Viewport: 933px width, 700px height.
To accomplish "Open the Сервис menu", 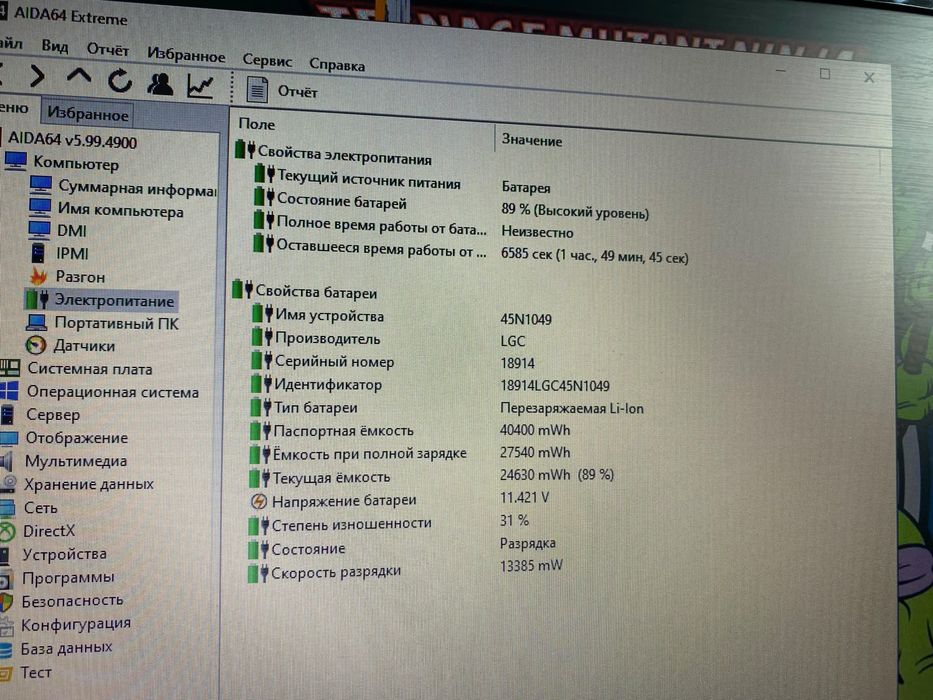I will pyautogui.click(x=267, y=60).
